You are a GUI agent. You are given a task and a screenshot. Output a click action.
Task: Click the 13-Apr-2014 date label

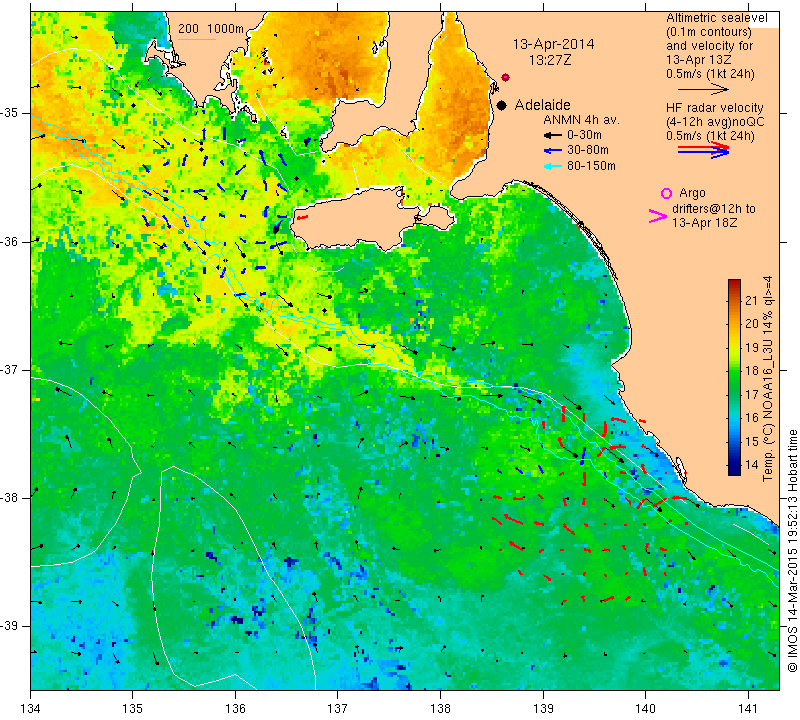pos(553,44)
